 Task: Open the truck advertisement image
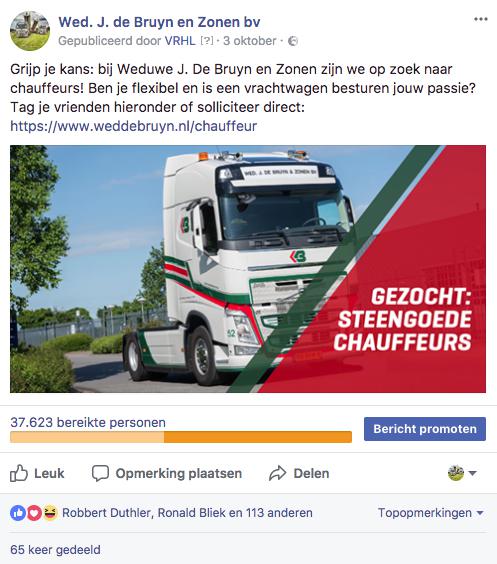coord(248,269)
